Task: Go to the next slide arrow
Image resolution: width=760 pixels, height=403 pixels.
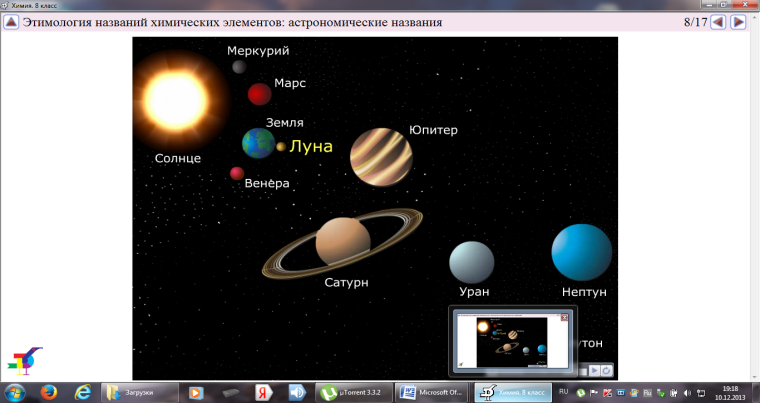Action: (x=738, y=22)
